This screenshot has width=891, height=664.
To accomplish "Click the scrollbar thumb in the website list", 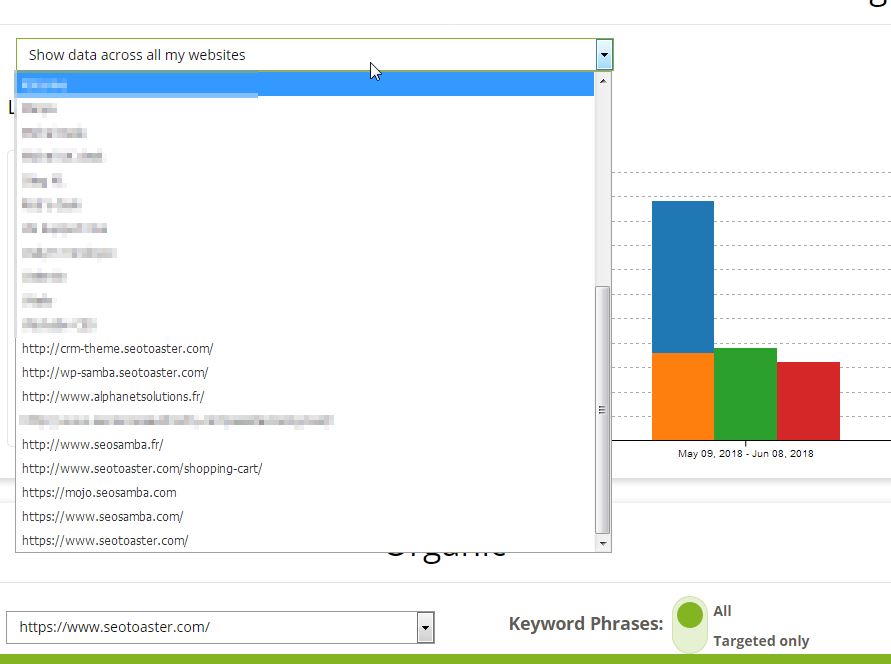I will coord(602,410).
